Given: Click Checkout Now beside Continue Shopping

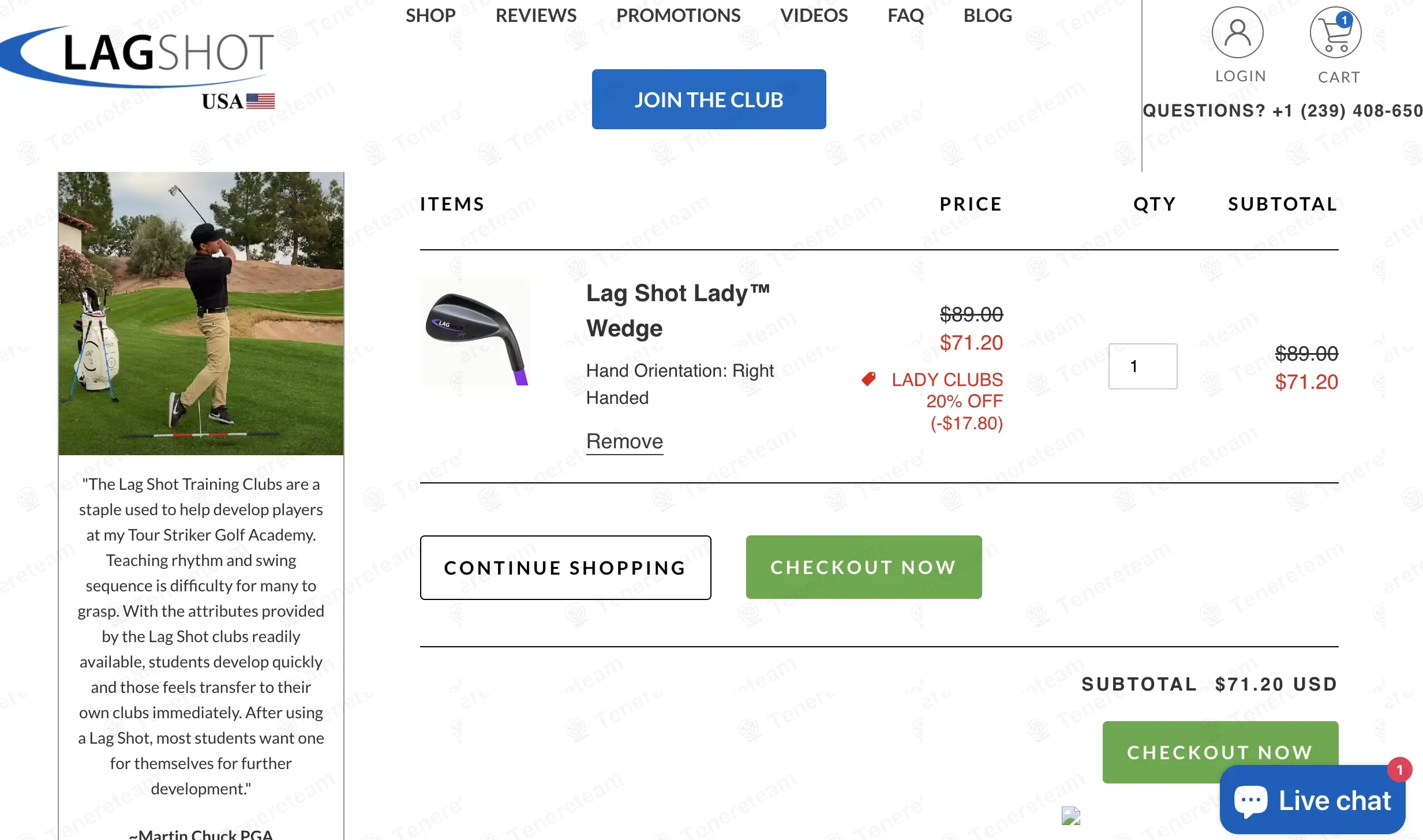Looking at the screenshot, I should (863, 567).
